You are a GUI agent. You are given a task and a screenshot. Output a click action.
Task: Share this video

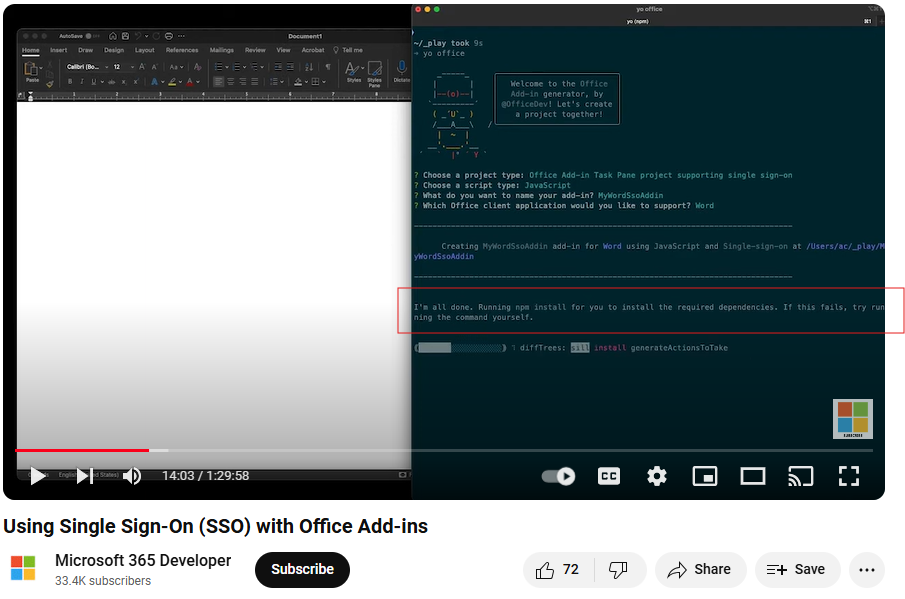[700, 570]
